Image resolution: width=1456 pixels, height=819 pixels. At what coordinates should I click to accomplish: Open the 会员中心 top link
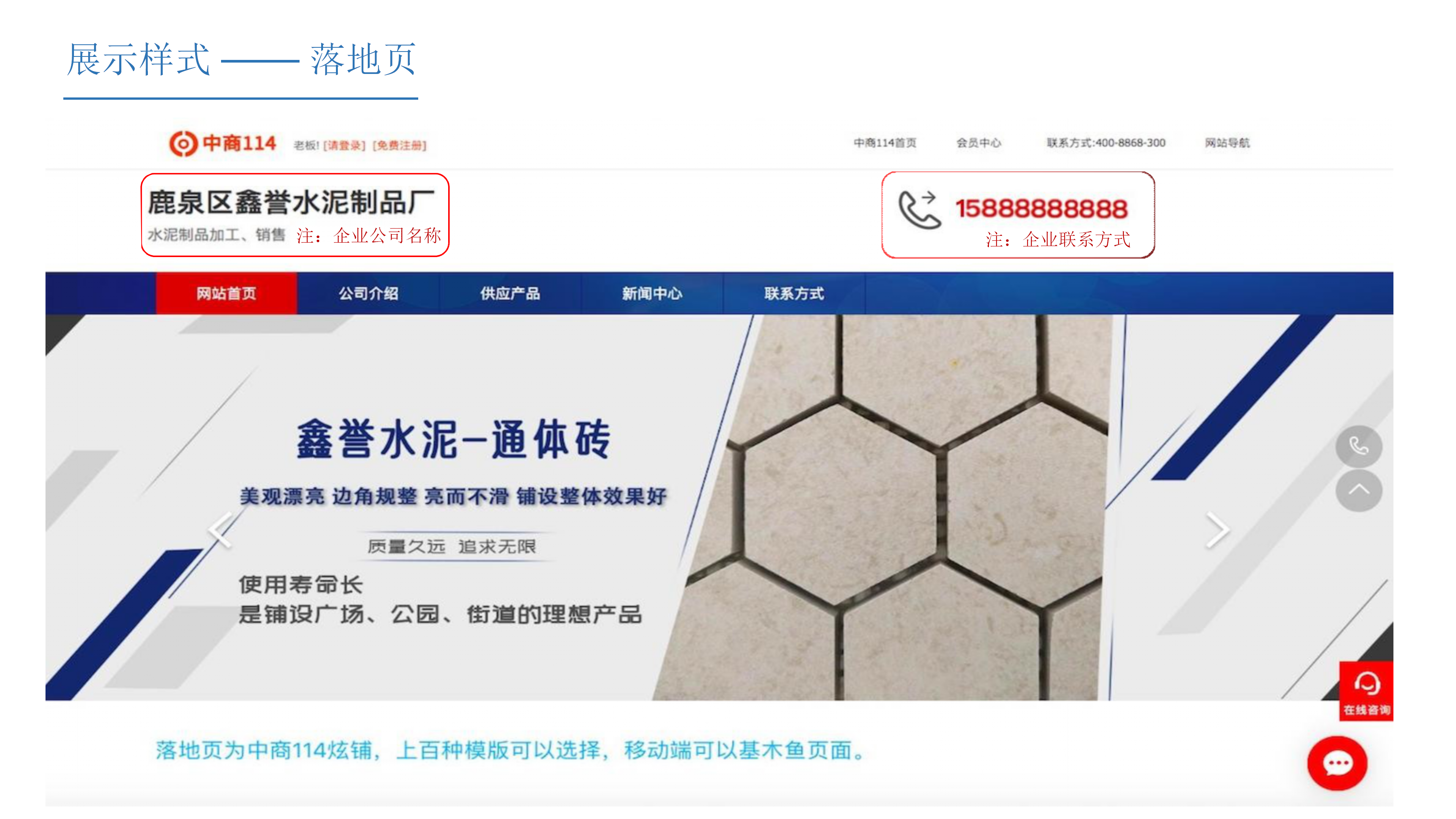tap(978, 143)
